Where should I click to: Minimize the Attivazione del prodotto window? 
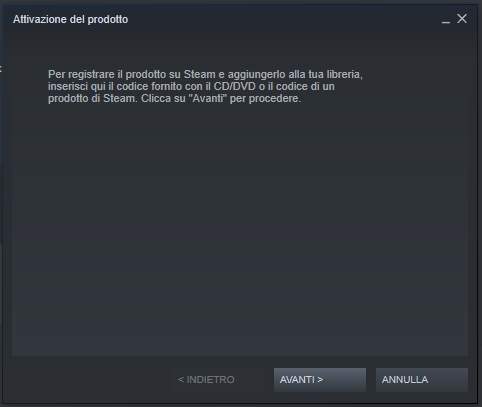(x=446, y=20)
